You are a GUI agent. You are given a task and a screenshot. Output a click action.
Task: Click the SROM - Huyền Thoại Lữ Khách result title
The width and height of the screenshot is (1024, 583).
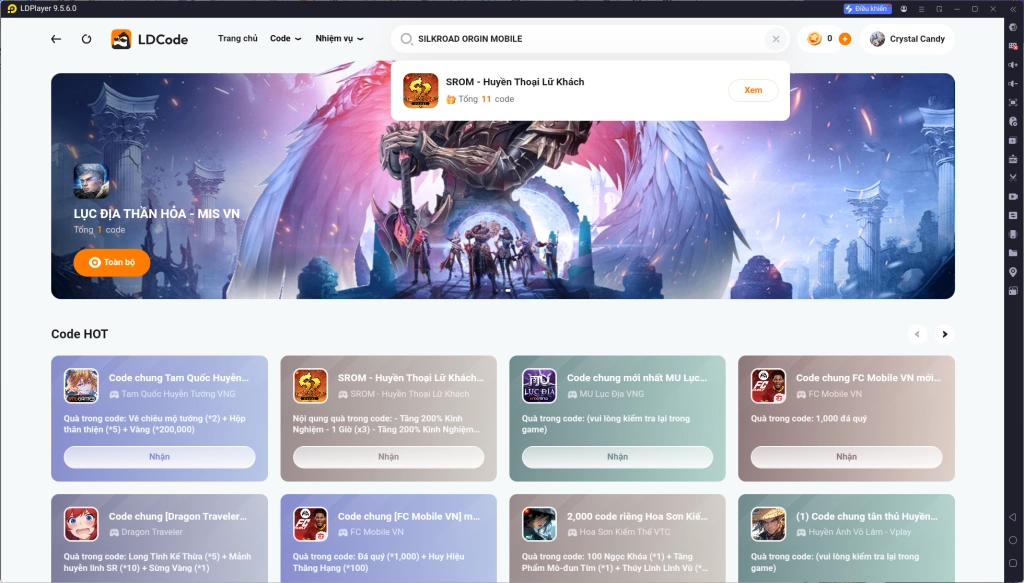coord(515,82)
